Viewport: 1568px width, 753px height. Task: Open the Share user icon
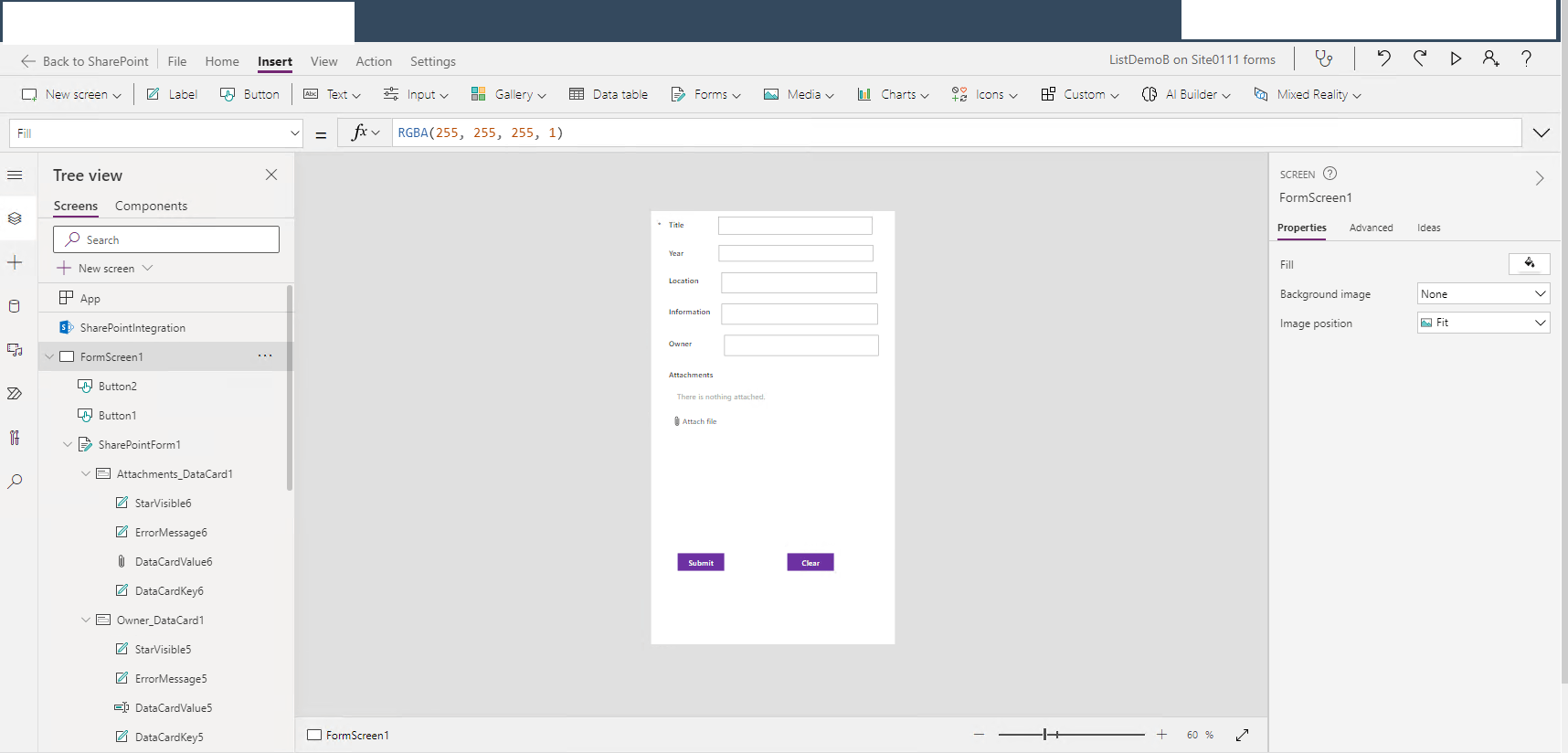[1491, 58]
